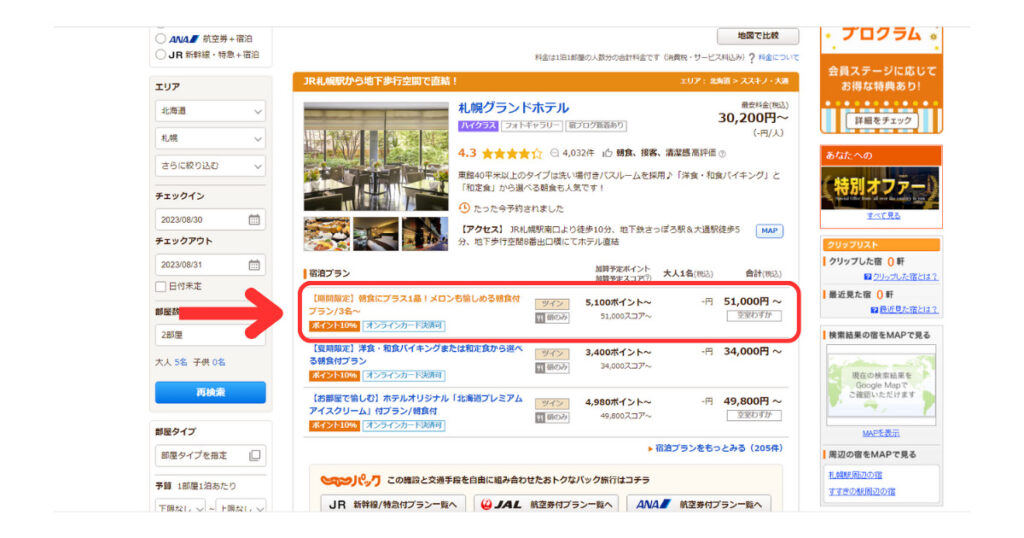This screenshot has width=1024, height=538.
Task: Open the 札幌 city dropdown
Action: (210, 138)
